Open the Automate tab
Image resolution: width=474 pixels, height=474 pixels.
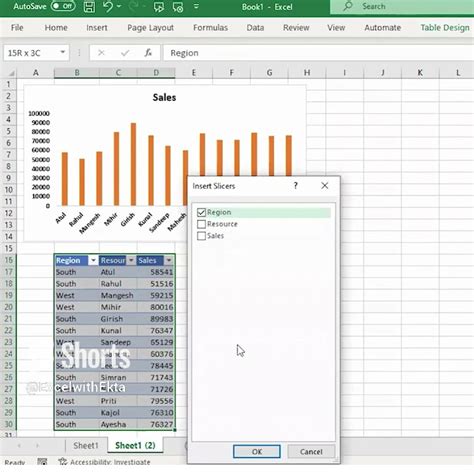(x=382, y=28)
